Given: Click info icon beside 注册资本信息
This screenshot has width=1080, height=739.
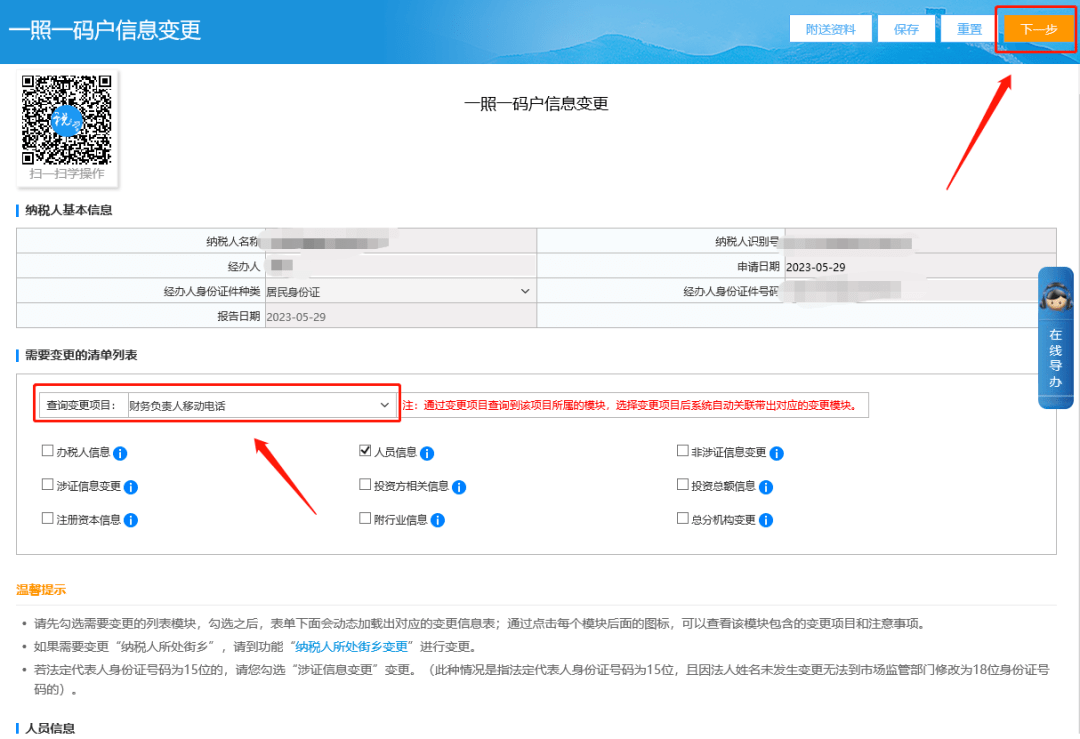Looking at the screenshot, I should (131, 520).
